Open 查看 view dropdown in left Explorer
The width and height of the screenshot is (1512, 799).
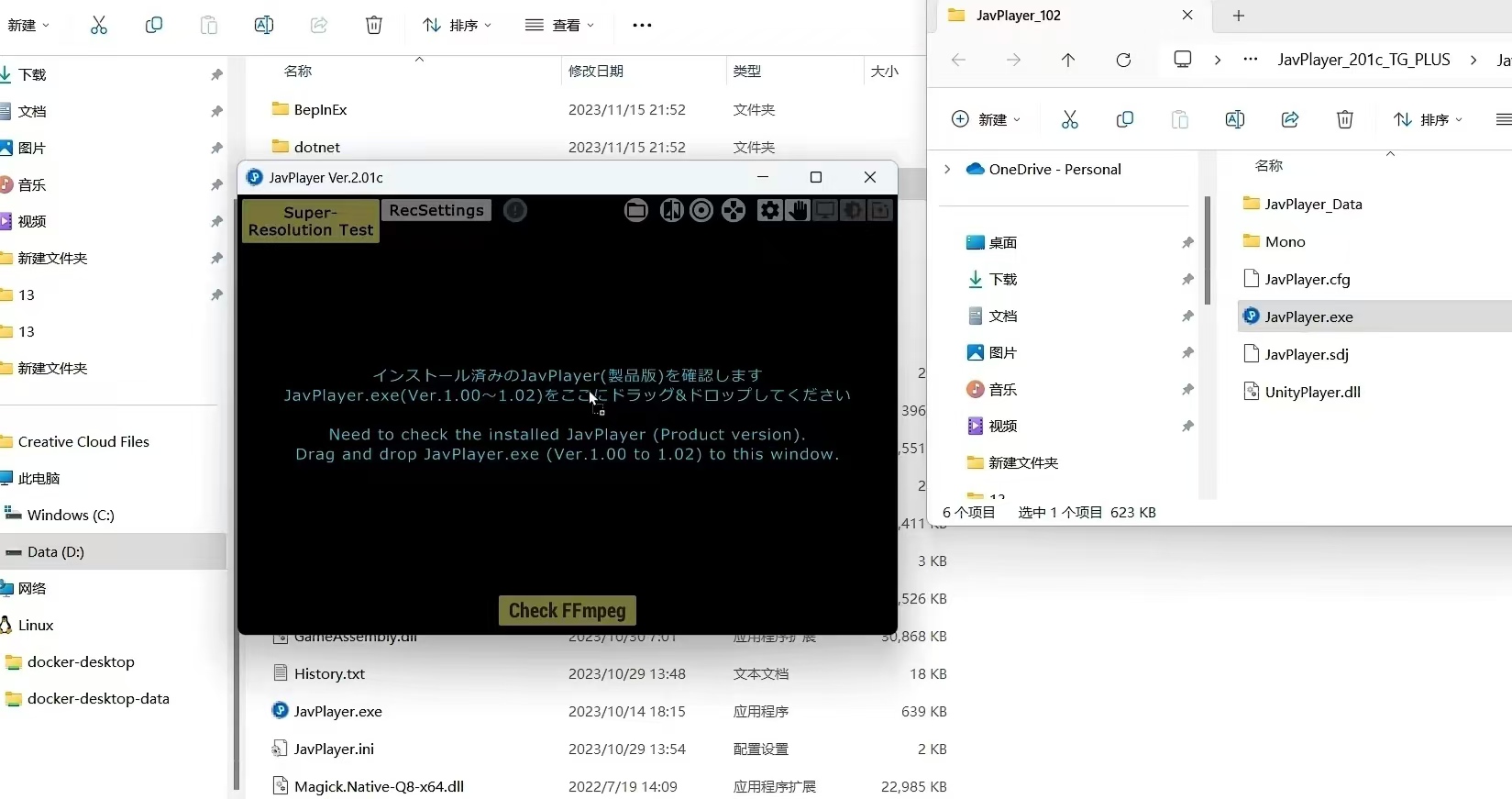[559, 26]
